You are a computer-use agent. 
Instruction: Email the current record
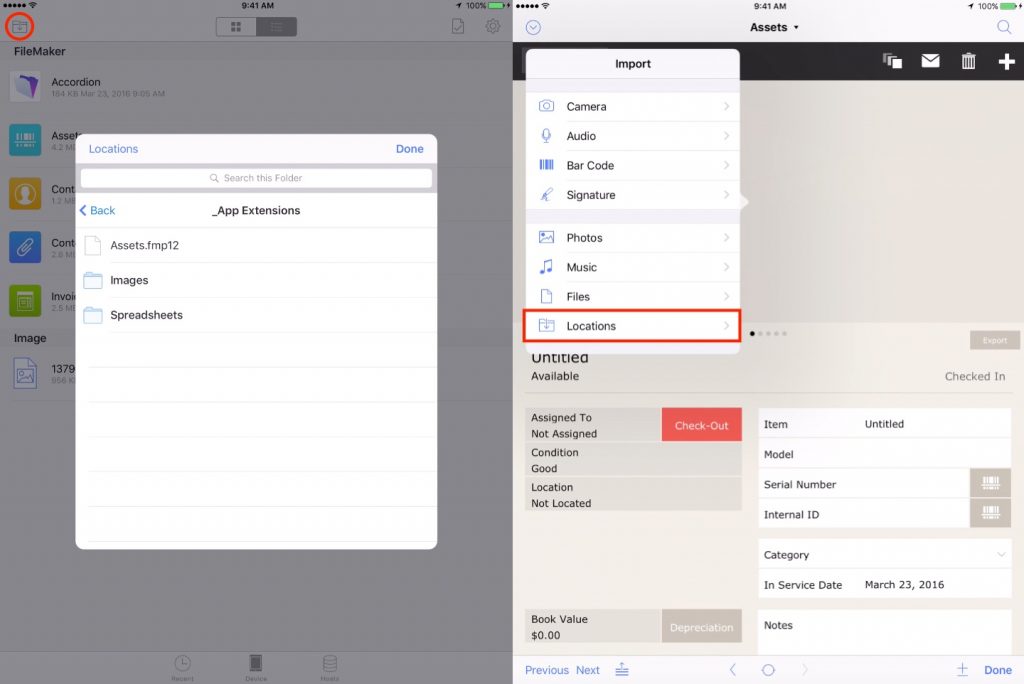pyautogui.click(x=930, y=61)
